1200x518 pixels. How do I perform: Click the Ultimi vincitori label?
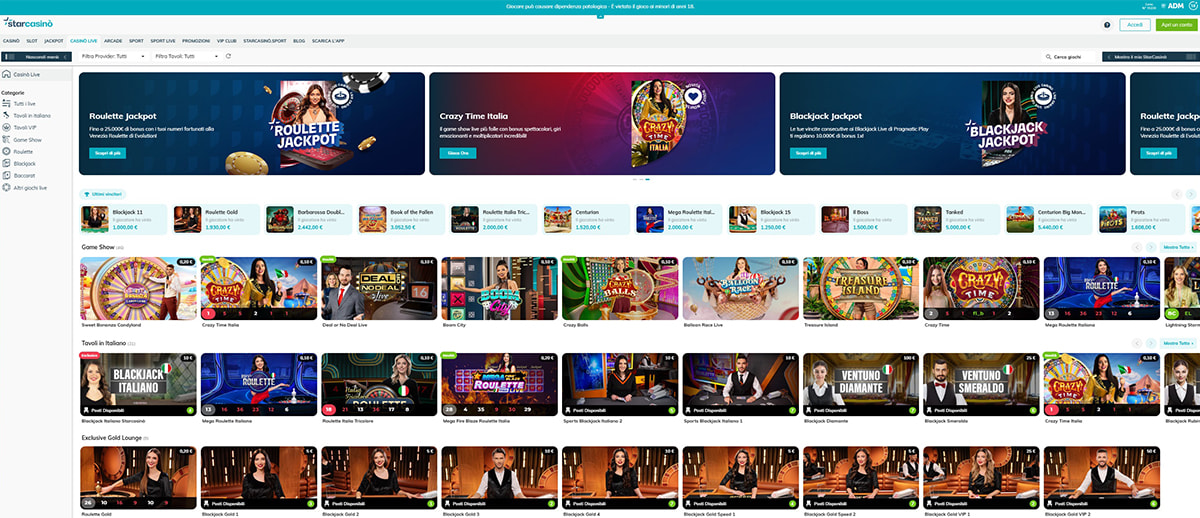click(102, 194)
